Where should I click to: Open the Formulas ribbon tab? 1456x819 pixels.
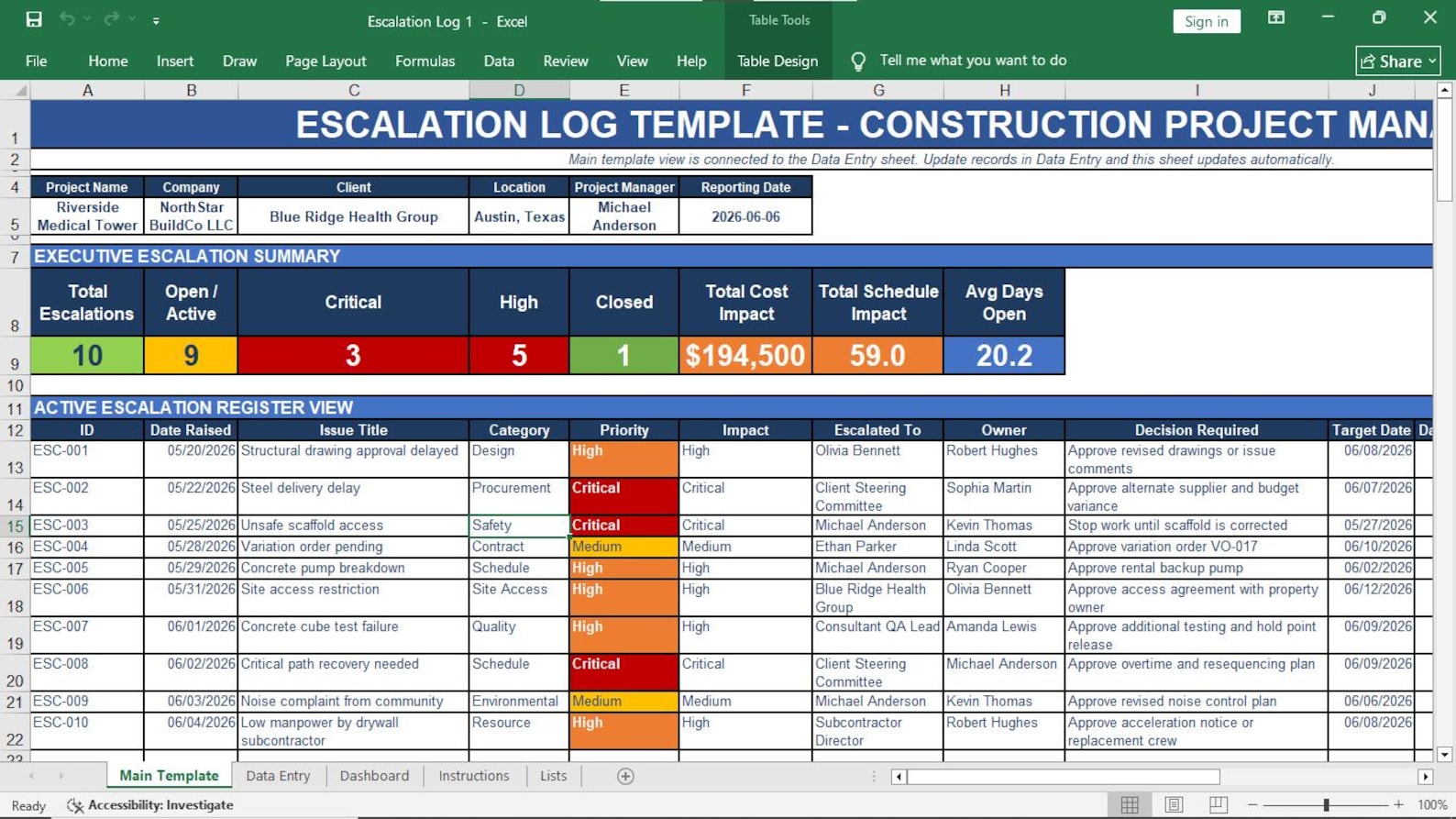(425, 61)
